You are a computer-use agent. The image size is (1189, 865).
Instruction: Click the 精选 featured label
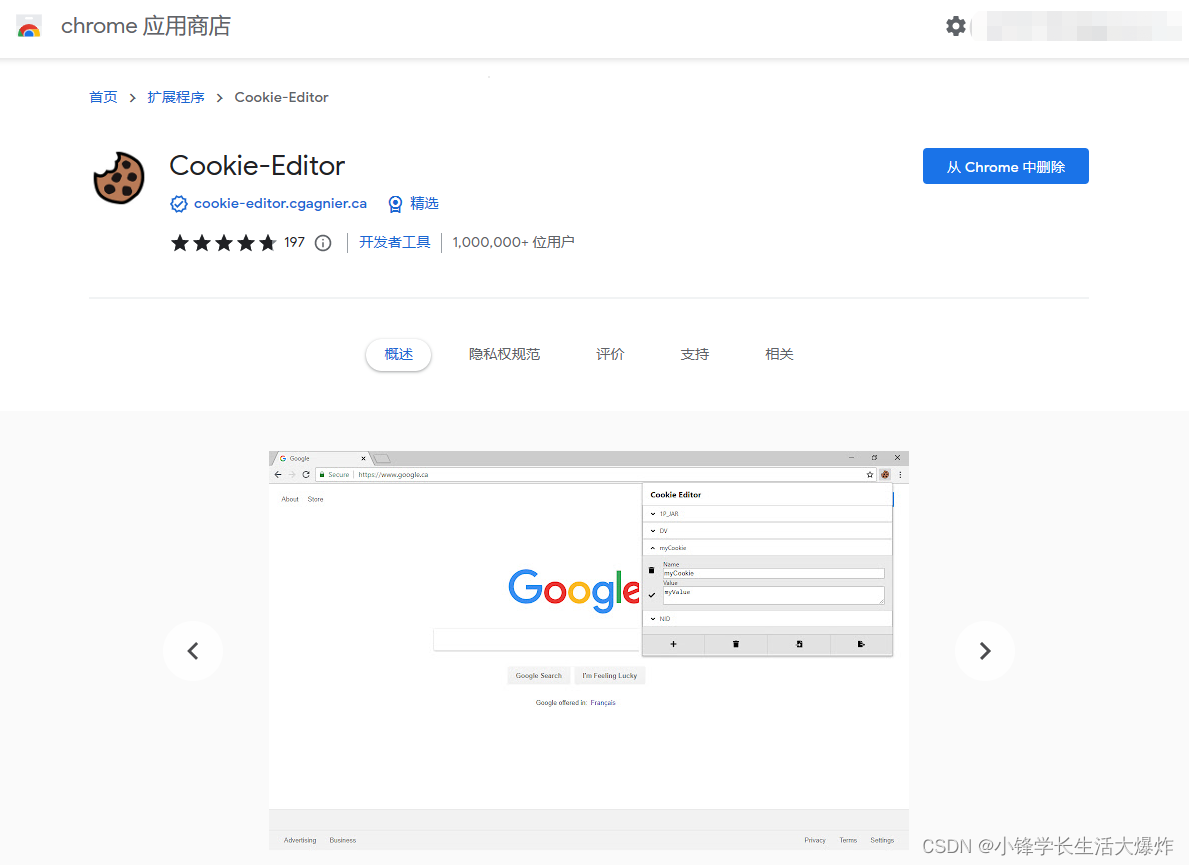424,203
